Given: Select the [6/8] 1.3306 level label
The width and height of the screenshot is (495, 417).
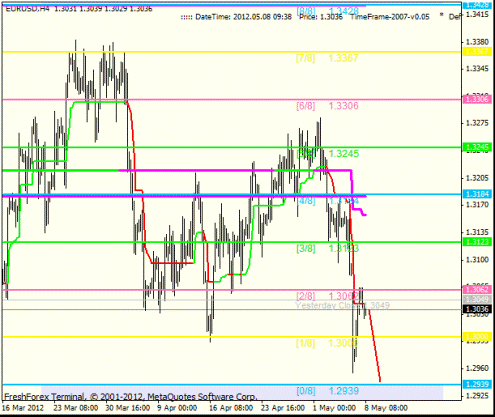Looking at the screenshot, I should (327, 106).
